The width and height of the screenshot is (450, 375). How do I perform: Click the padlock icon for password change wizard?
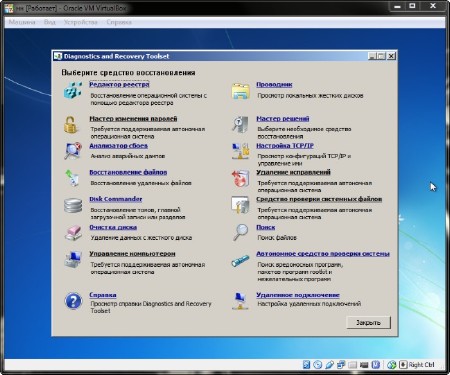coord(71,125)
